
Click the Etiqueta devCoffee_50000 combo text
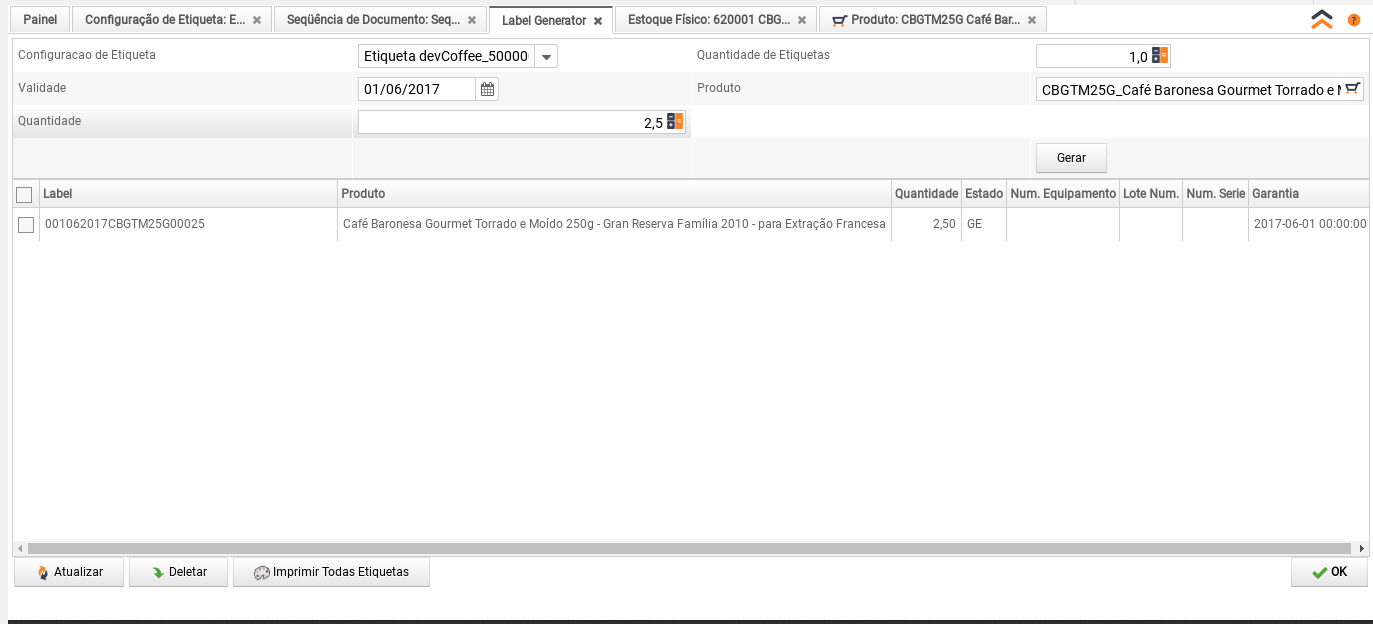point(446,57)
